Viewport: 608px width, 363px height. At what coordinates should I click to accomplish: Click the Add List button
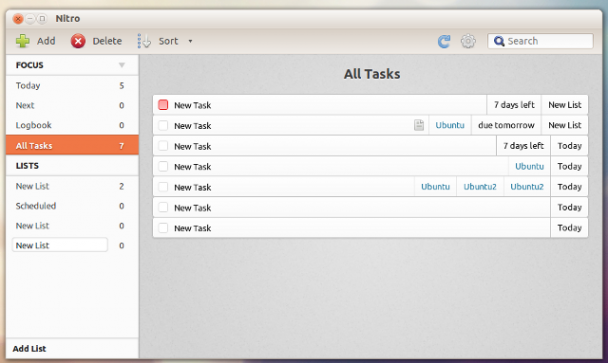pyautogui.click(x=29, y=349)
